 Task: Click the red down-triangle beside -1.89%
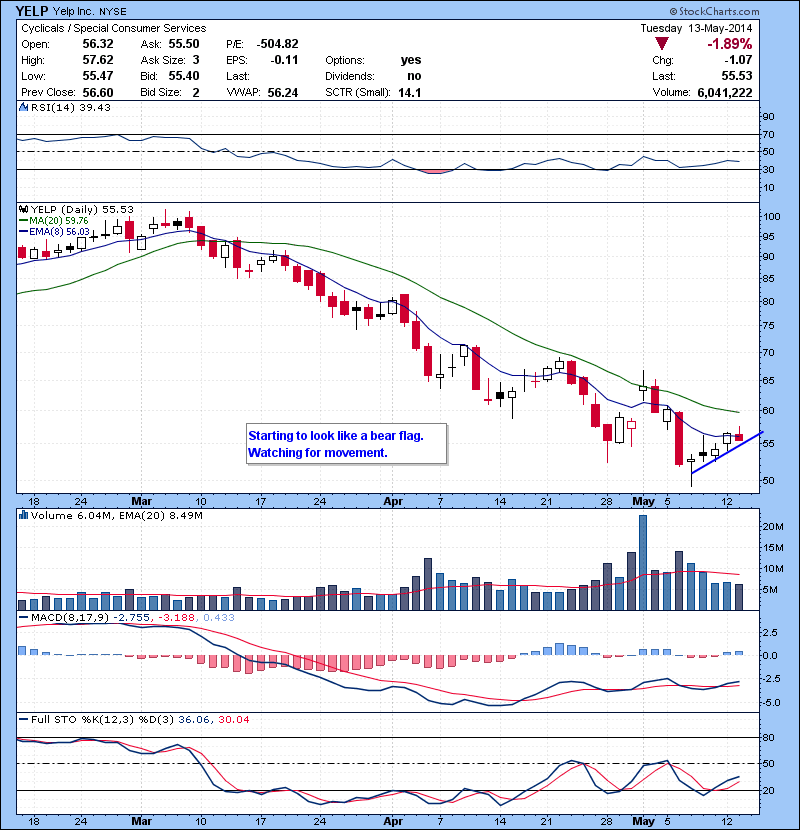661,43
